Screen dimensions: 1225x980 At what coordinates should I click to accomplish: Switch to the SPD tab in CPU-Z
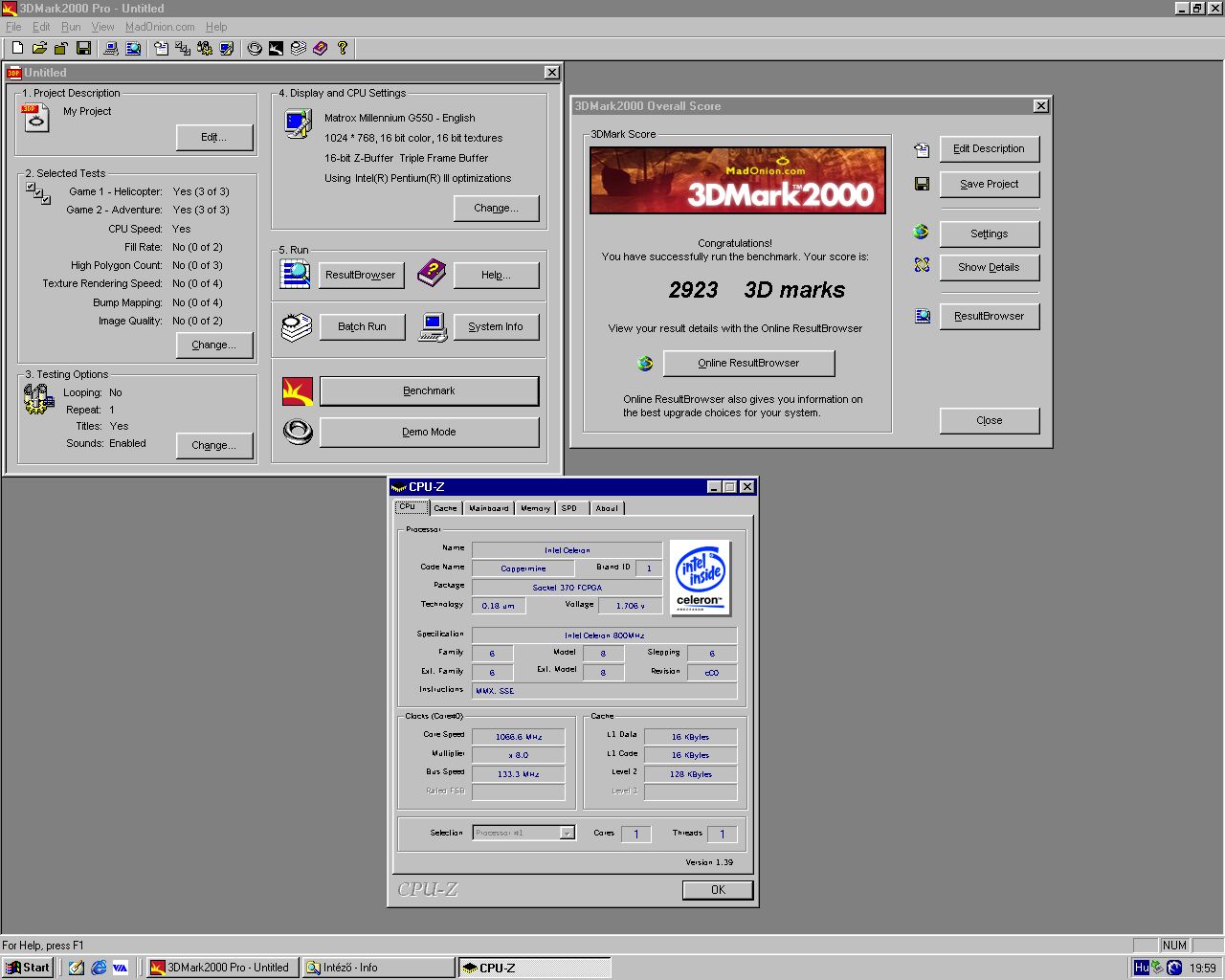(571, 508)
